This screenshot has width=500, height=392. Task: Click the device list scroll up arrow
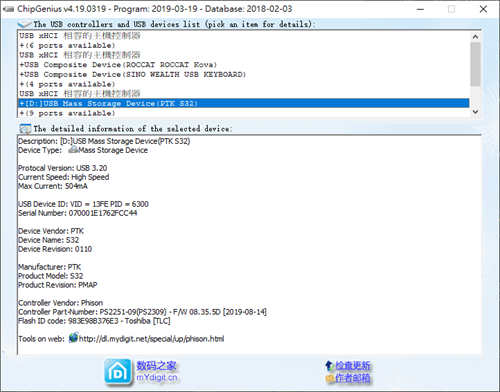pos(475,37)
